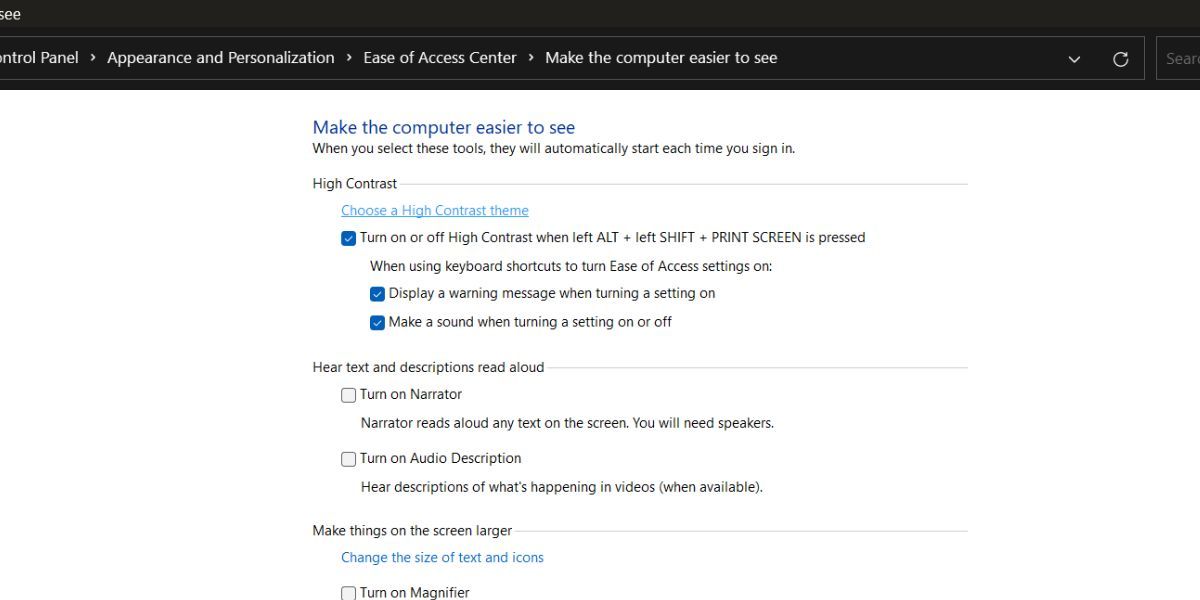1200x600 pixels.
Task: Uncheck the High Contrast keyboard shortcut checkbox
Action: click(348, 238)
